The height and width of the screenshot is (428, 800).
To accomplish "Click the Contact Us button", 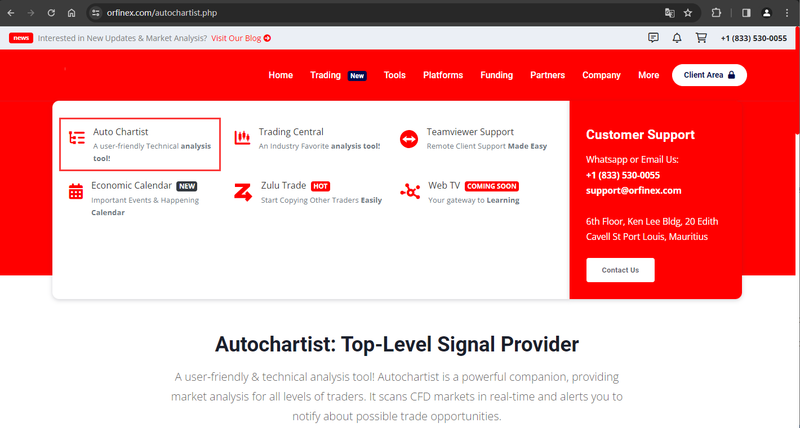I will point(620,270).
